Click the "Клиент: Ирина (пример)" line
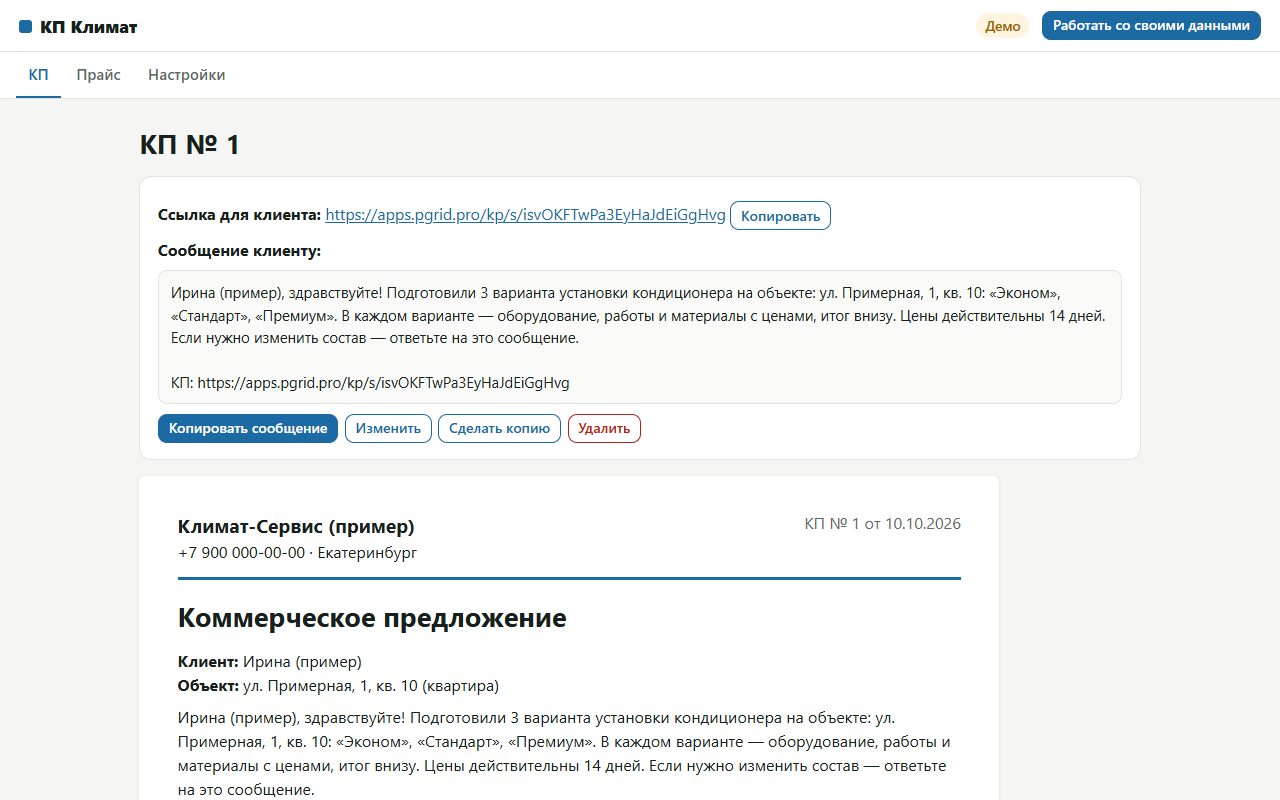1280x800 pixels. click(270, 662)
